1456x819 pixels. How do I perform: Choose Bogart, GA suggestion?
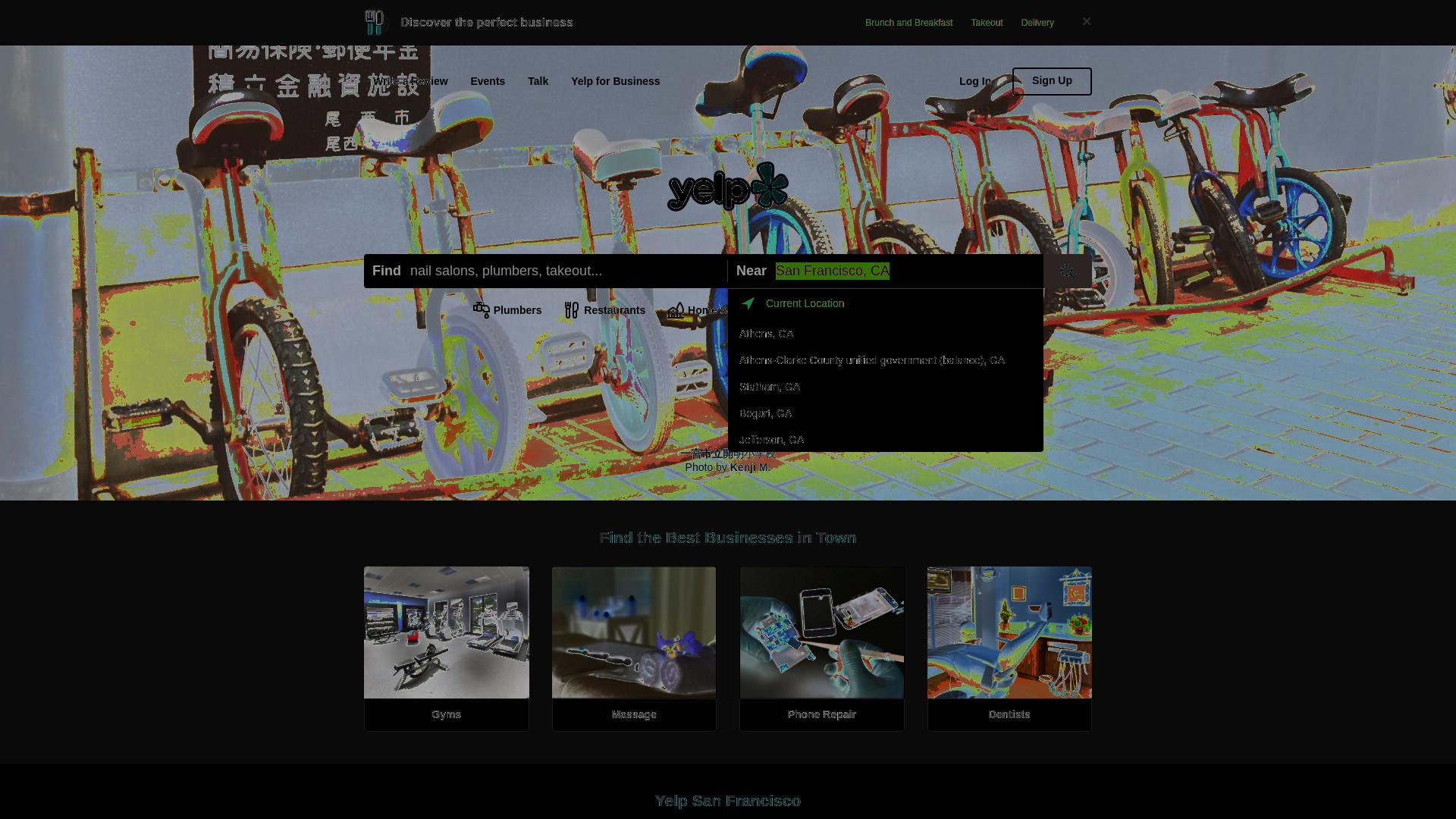click(x=886, y=413)
